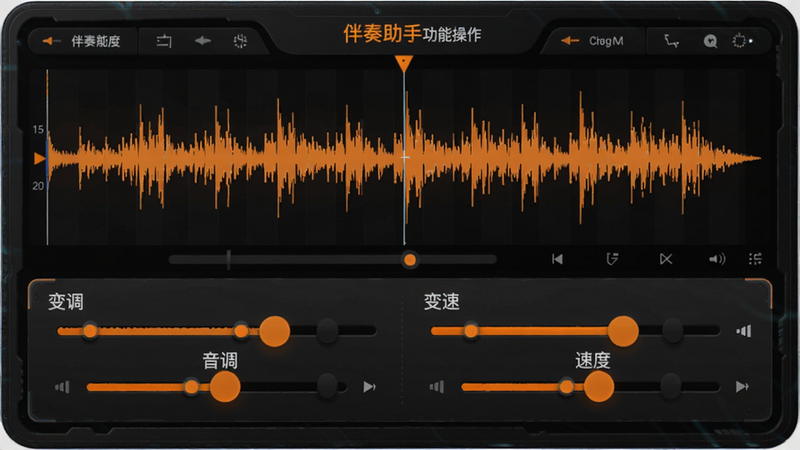800x450 pixels.
Task: Click the small orange handle on 速度 slider
Action: point(566,387)
